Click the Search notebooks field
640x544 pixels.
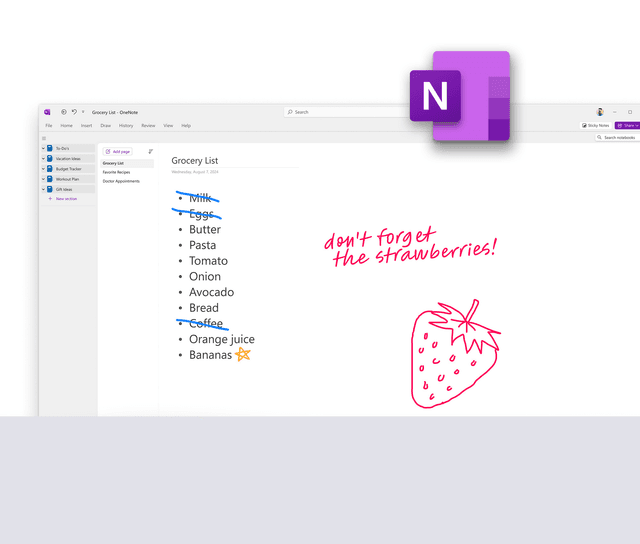(x=618, y=138)
